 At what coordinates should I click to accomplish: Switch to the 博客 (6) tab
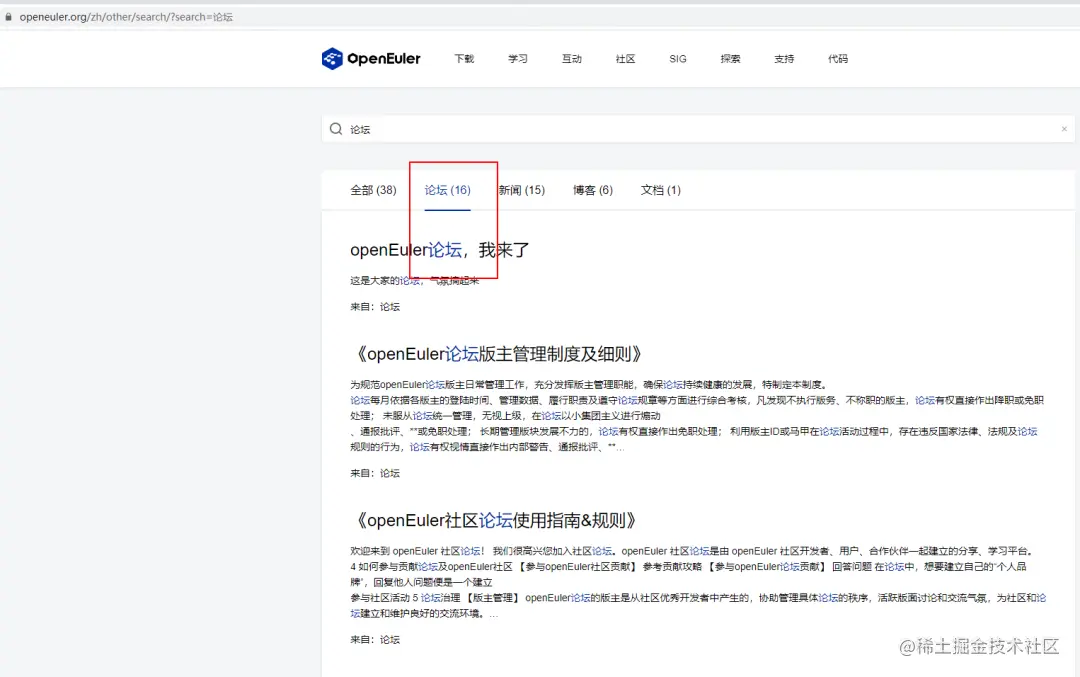pyautogui.click(x=591, y=190)
